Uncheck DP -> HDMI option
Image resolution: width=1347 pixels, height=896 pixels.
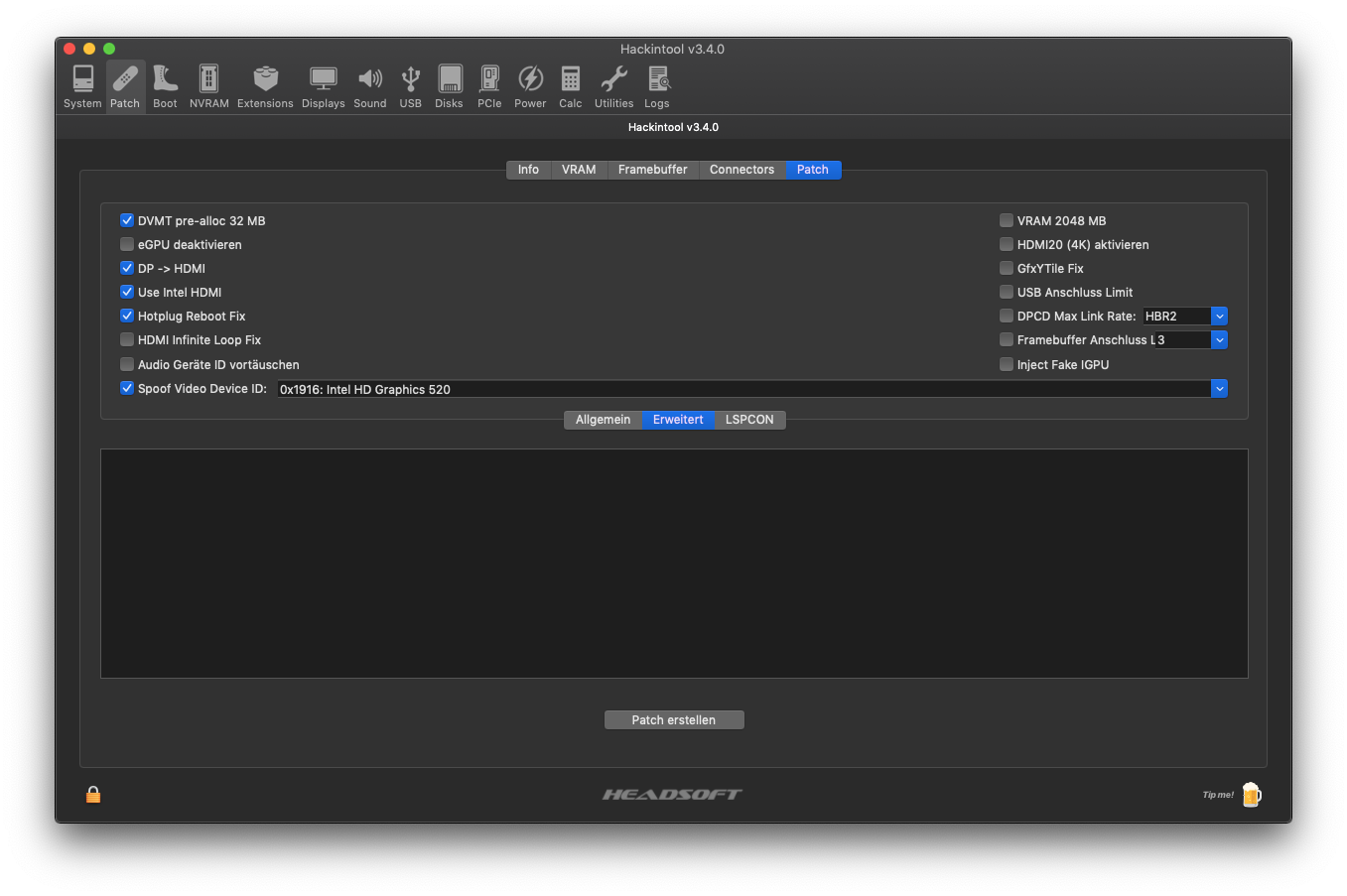tap(127, 268)
